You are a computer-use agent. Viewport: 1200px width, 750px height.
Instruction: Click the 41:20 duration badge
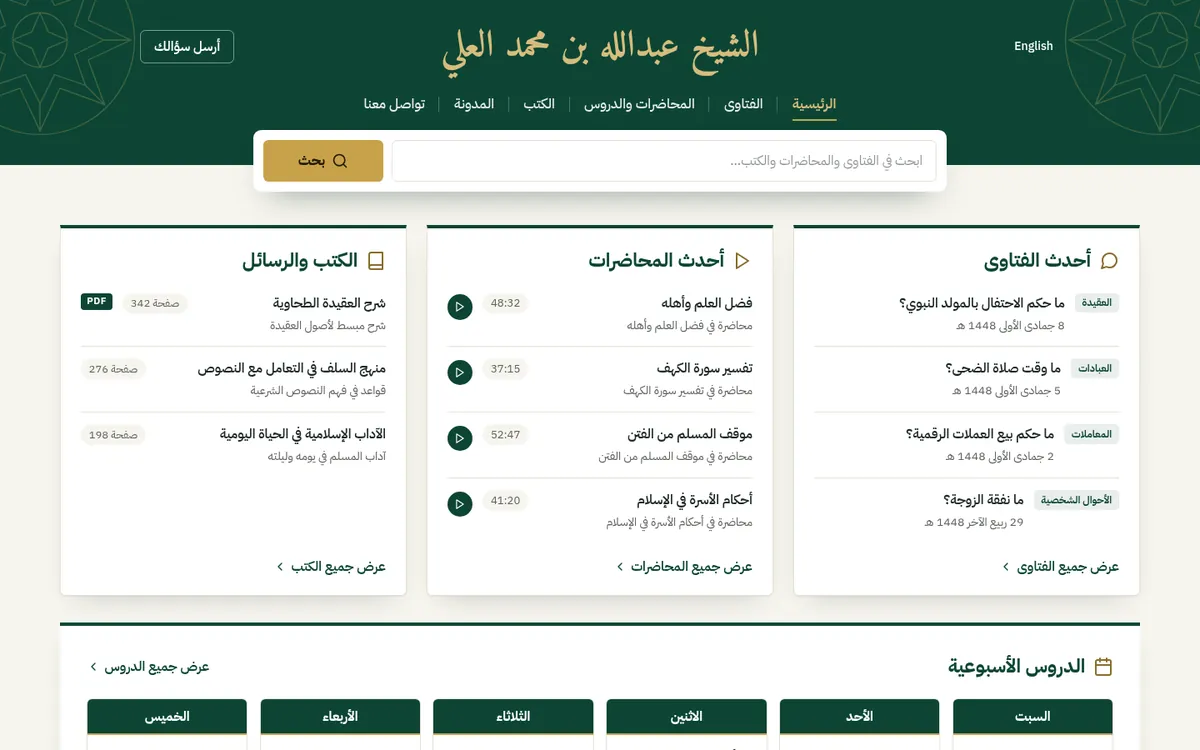pos(506,501)
